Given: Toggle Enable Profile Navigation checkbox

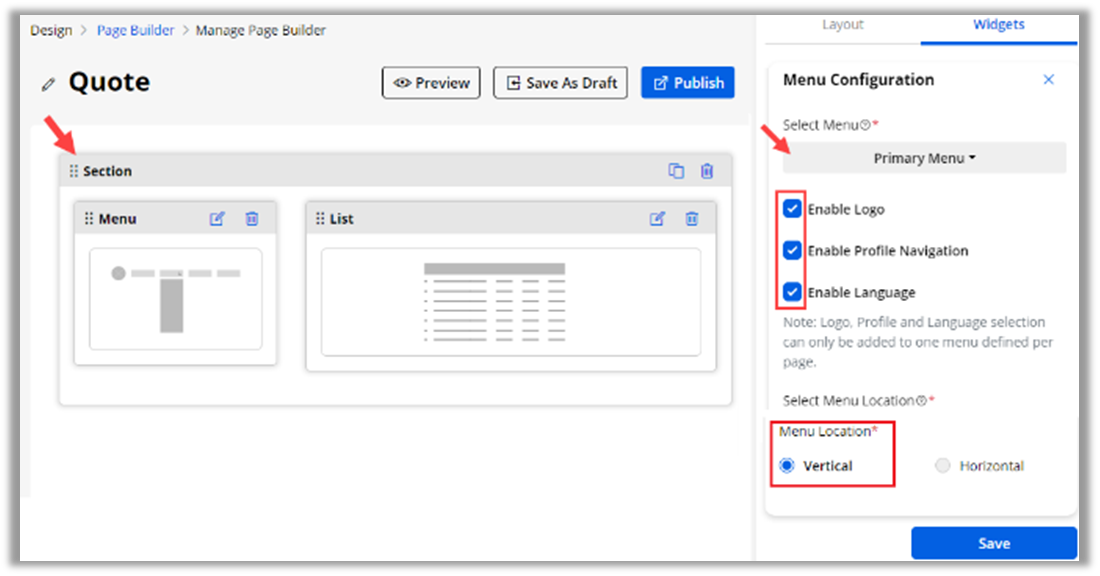Looking at the screenshot, I should coord(792,250).
